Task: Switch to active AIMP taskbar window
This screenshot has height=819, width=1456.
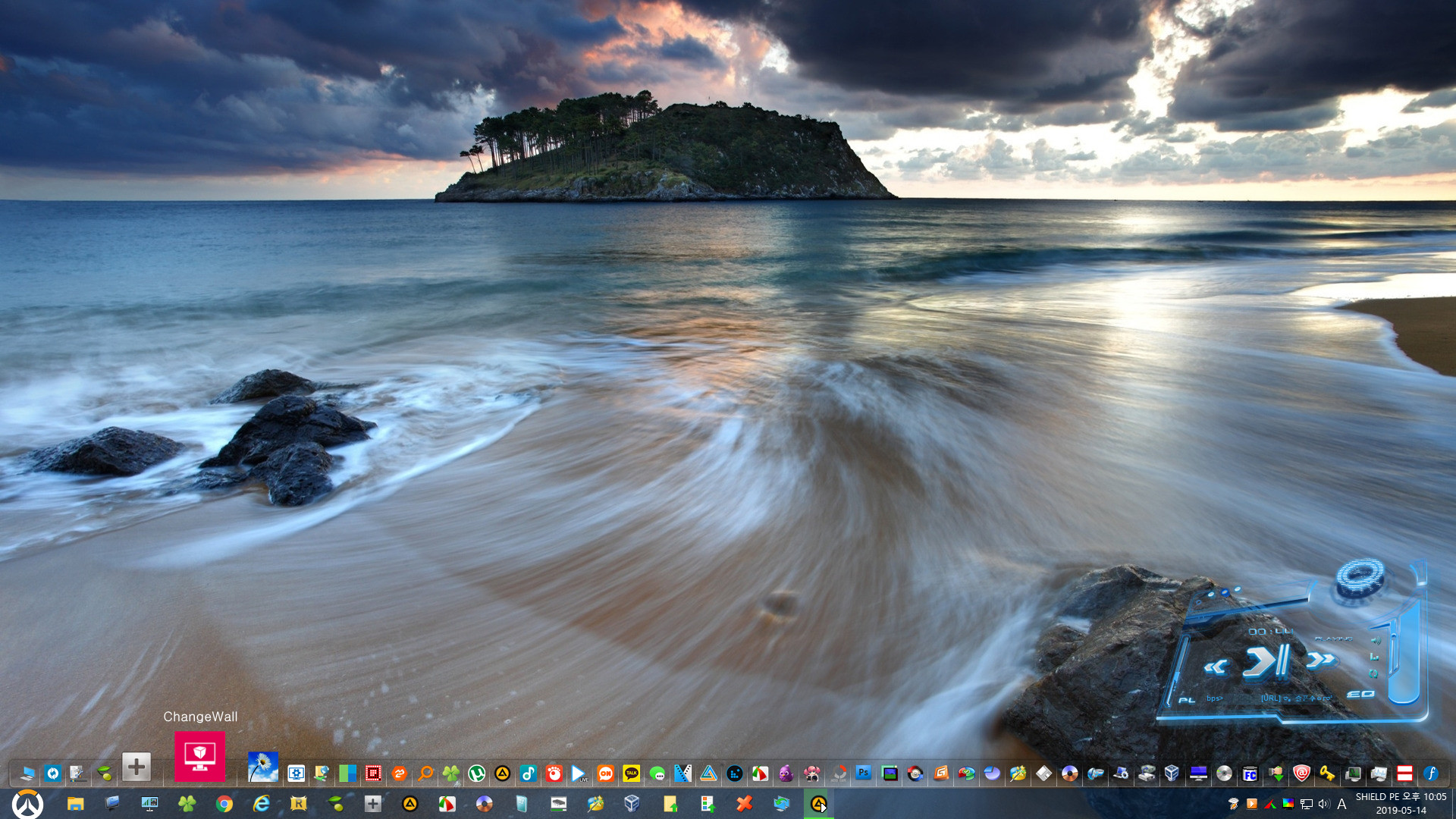Action: (x=818, y=804)
